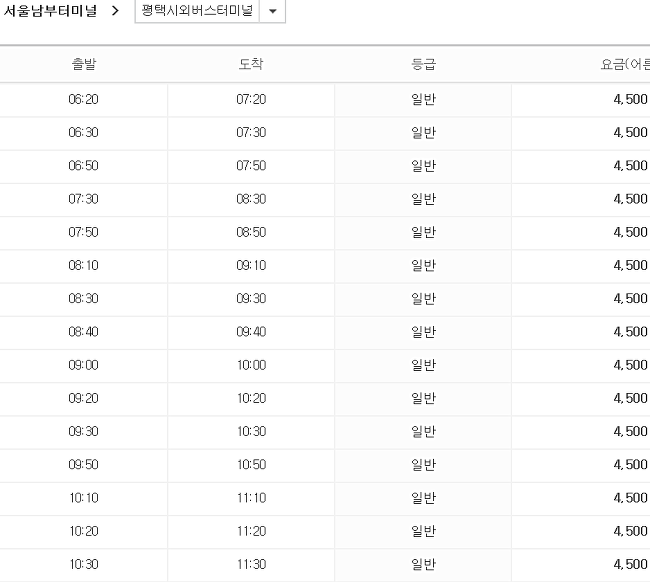Screen dimensions: 650x582
Task: Select the 09:30 departure time cell
Action: point(83,432)
